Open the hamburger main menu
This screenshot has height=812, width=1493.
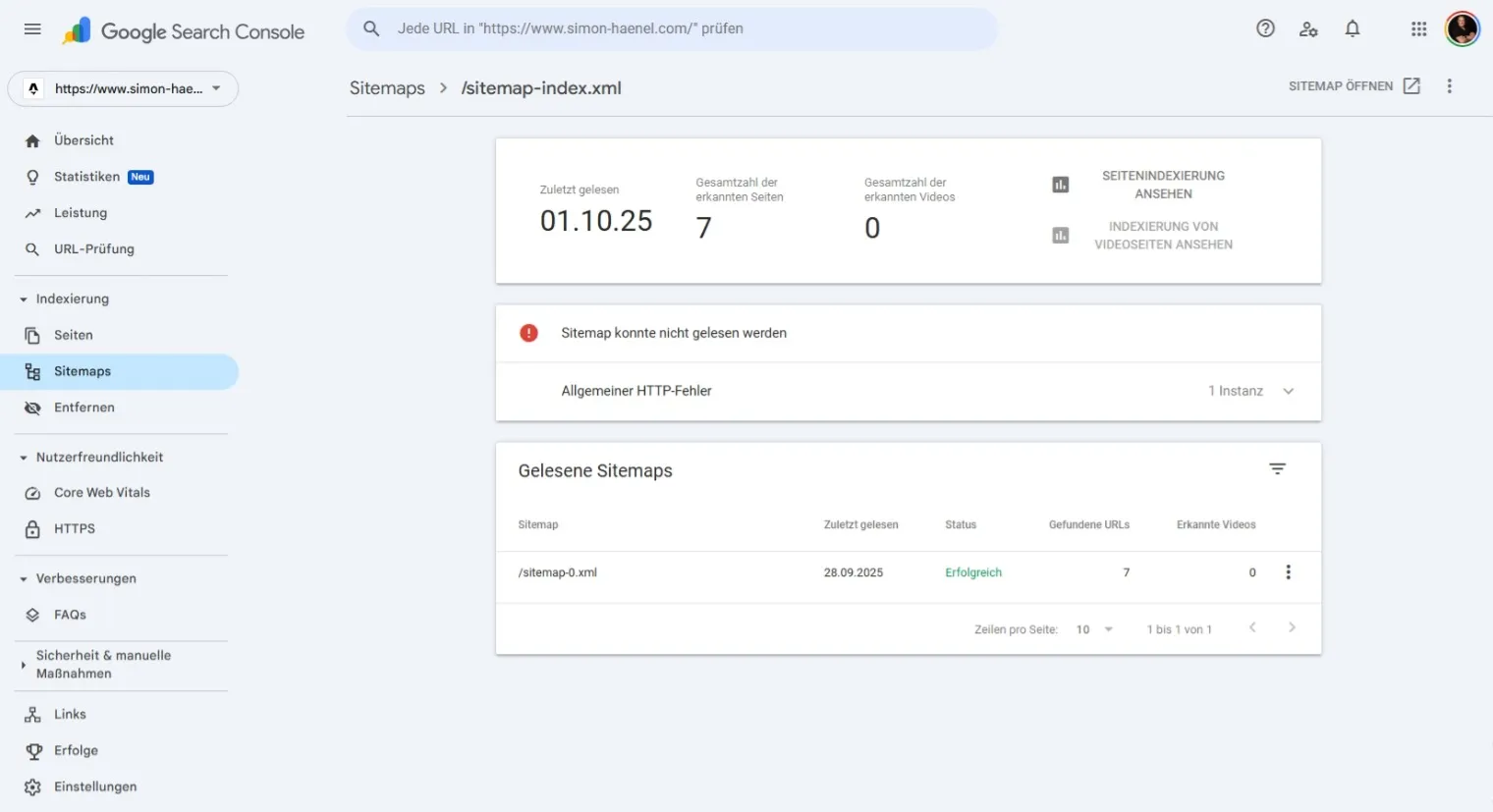[32, 29]
